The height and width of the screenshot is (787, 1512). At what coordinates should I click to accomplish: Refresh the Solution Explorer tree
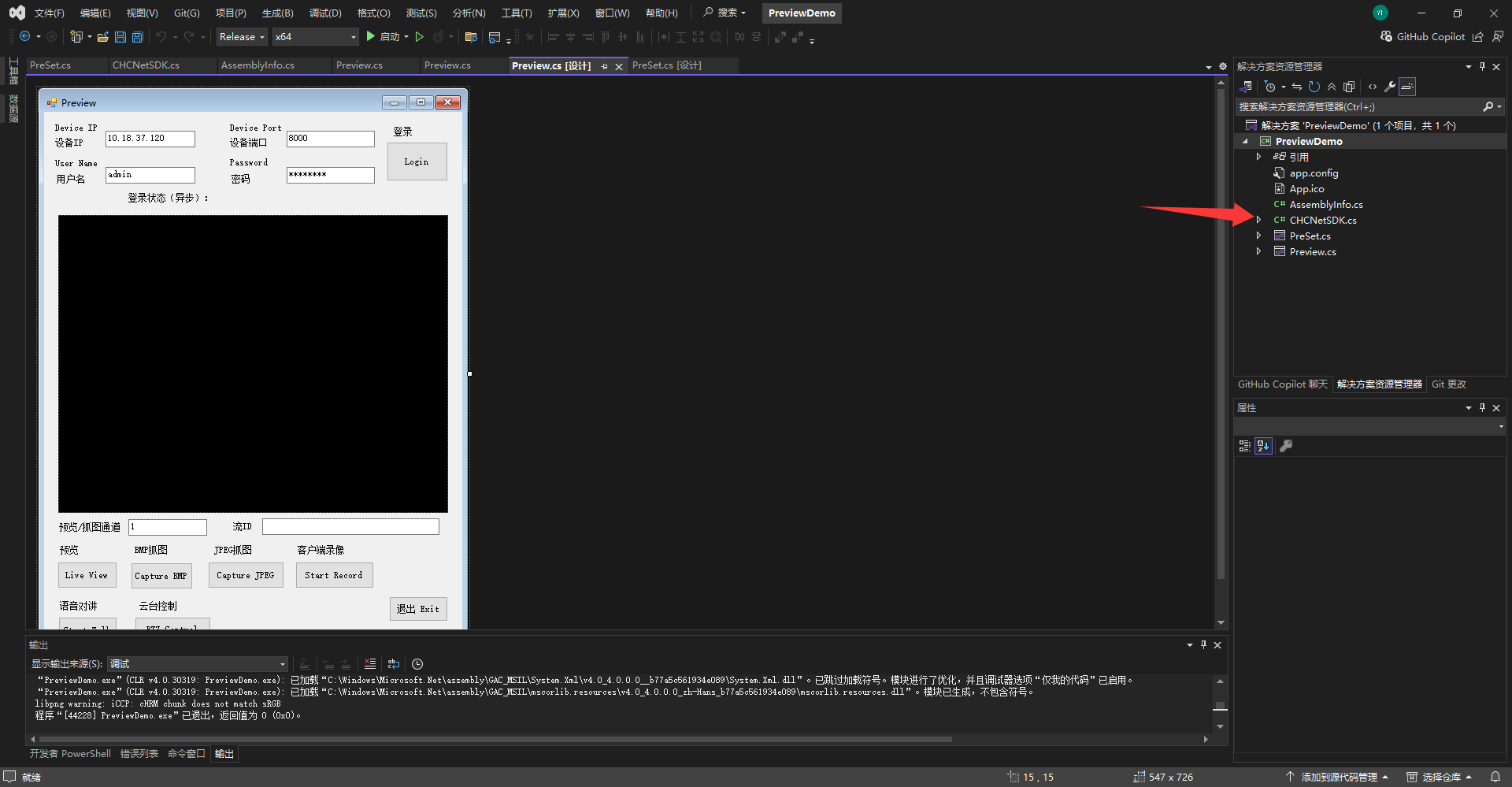pos(1314,87)
